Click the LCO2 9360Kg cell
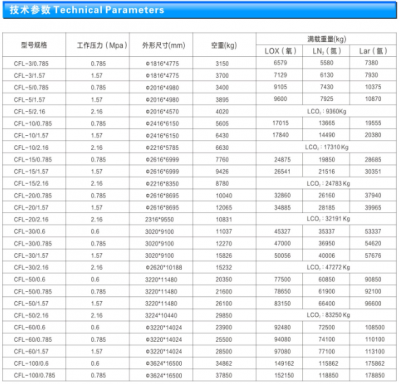 327,111
